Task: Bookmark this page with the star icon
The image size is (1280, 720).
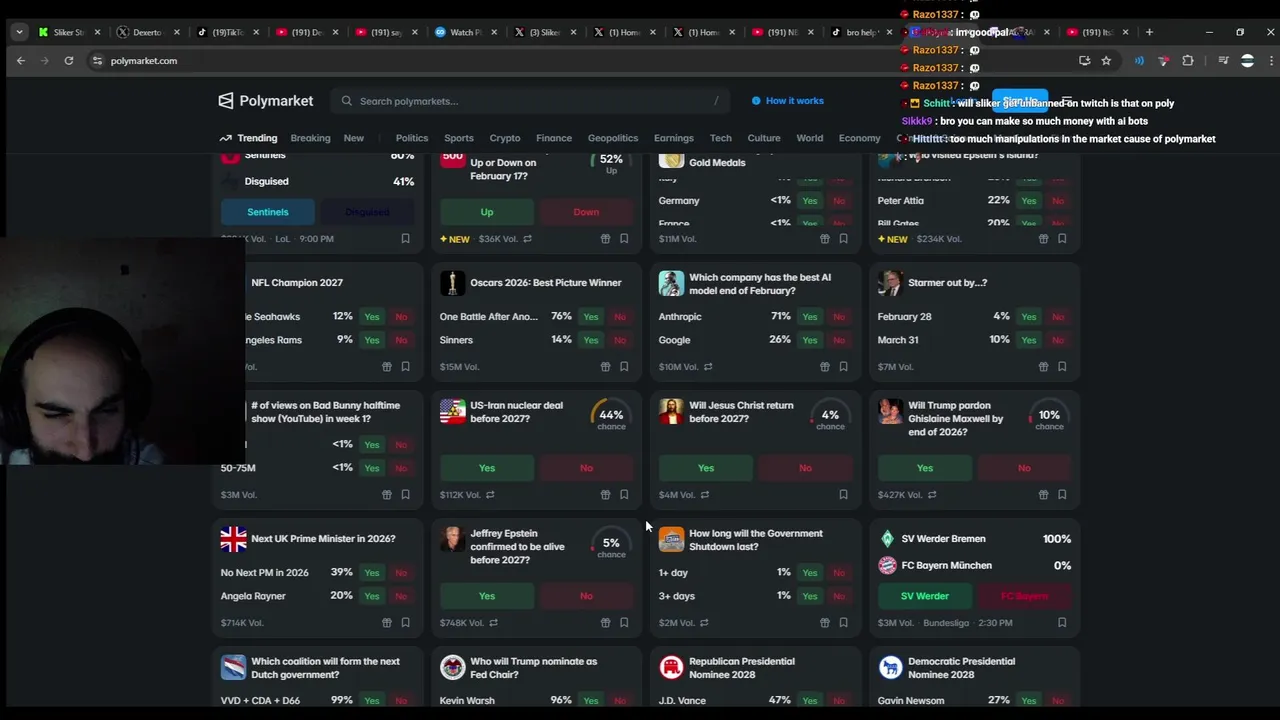Action: pyautogui.click(x=1106, y=61)
